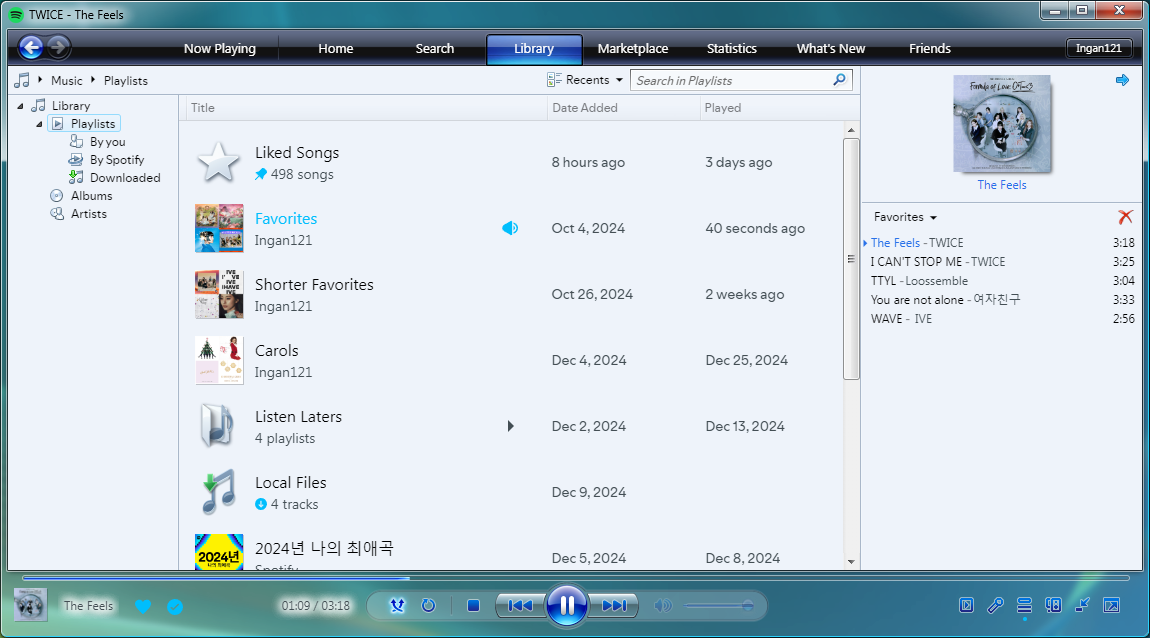The height and width of the screenshot is (638, 1150).
Task: Open the Favorites queue dropdown
Action: click(x=905, y=217)
